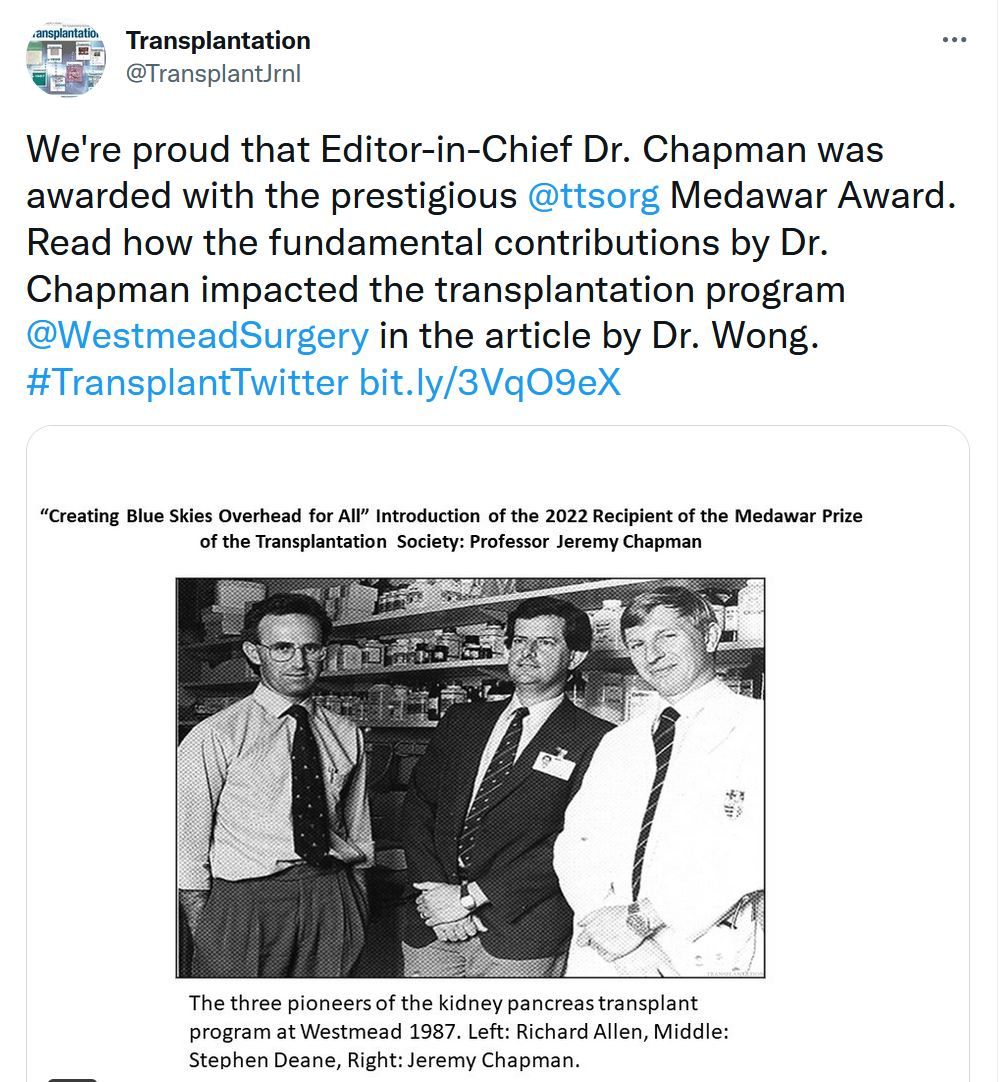Open the Transplantation display name profile
Screen dimensions: 1008x1082
(x=218, y=41)
